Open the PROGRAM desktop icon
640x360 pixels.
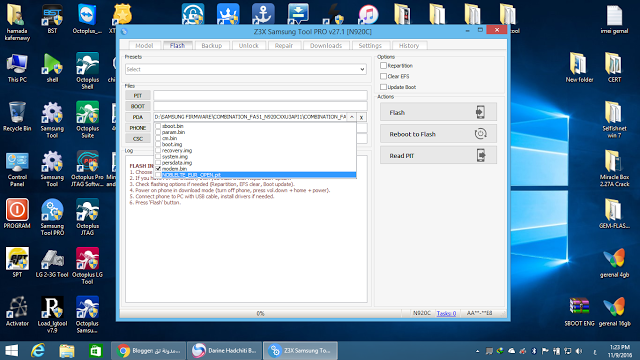17,213
